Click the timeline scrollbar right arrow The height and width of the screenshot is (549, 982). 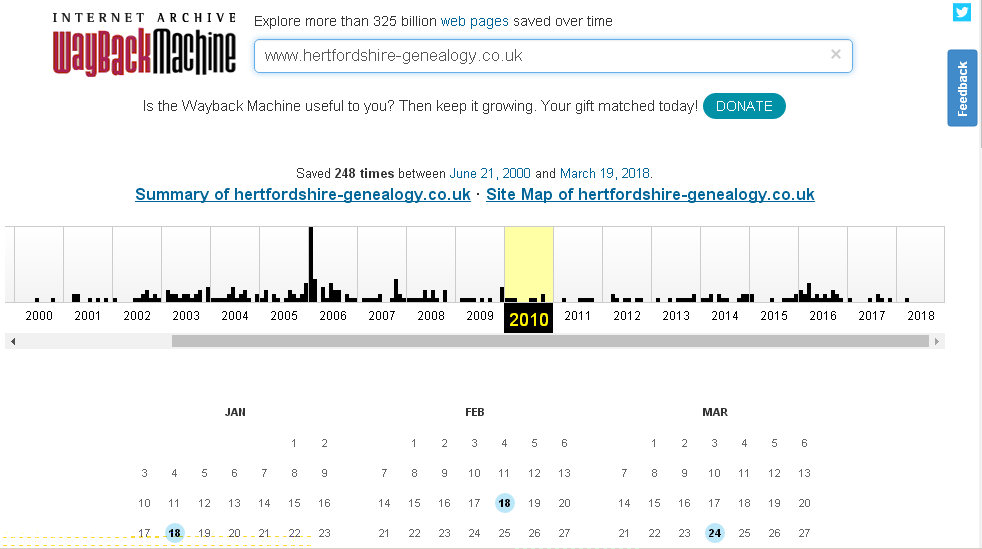click(x=937, y=341)
